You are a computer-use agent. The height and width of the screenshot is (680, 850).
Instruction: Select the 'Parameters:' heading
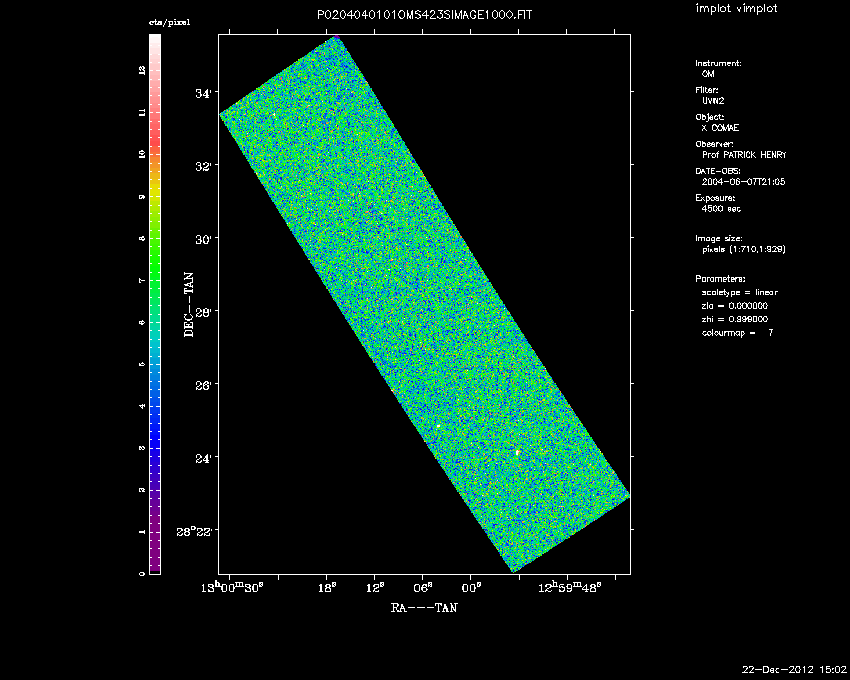720,279
